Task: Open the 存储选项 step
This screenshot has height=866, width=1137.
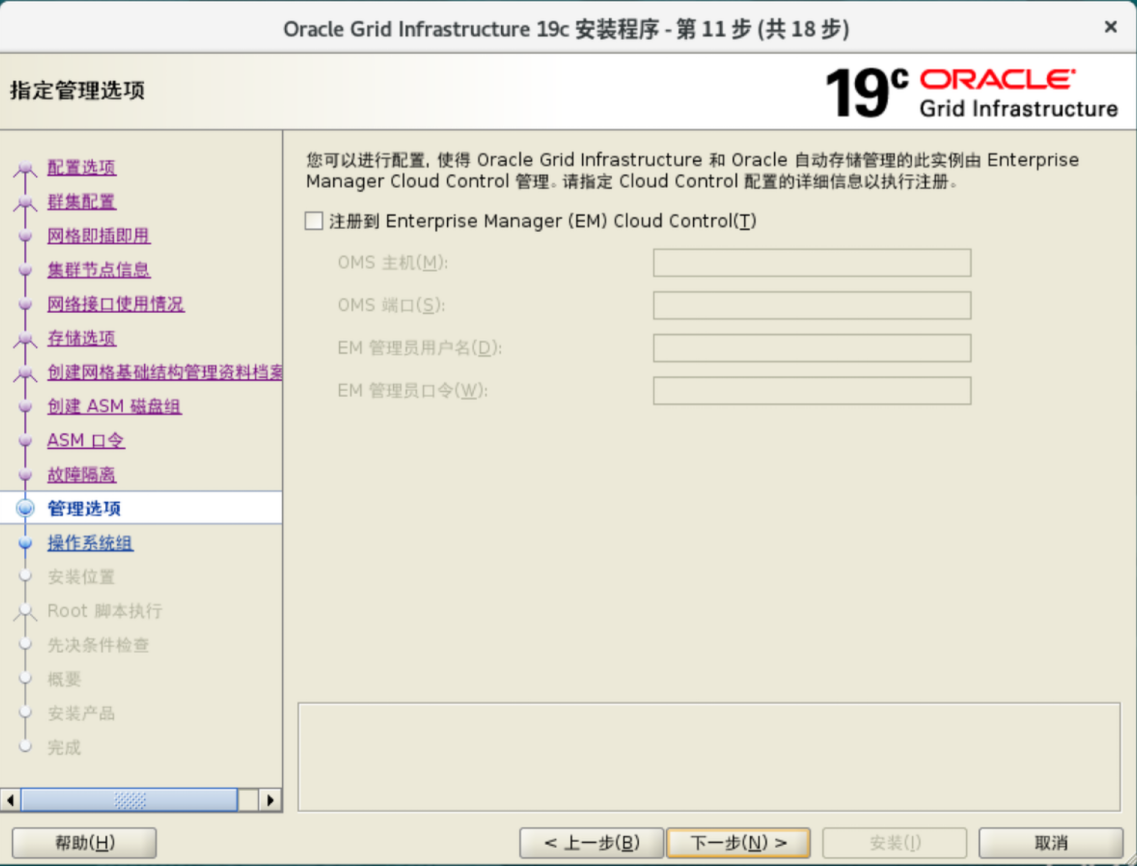Action: [81, 338]
